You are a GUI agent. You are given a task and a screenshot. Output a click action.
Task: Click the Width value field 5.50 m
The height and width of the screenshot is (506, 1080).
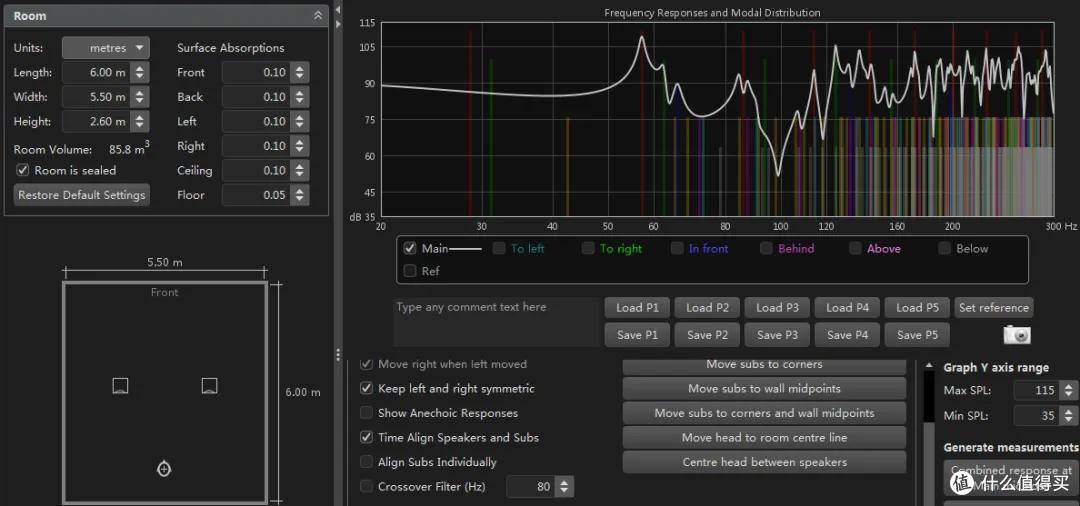tap(97, 97)
